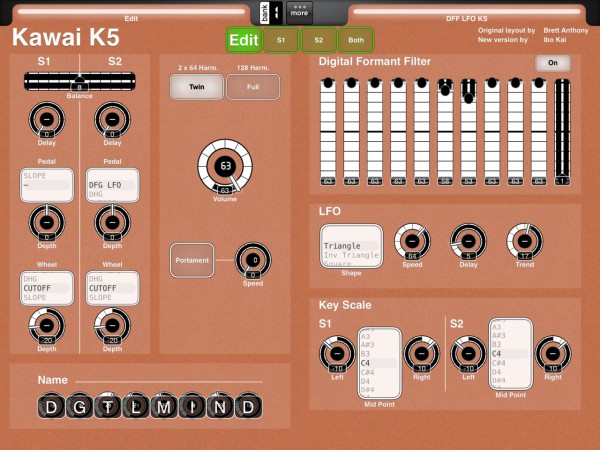Open the S2 Pedal DFG LFO list

point(112,185)
